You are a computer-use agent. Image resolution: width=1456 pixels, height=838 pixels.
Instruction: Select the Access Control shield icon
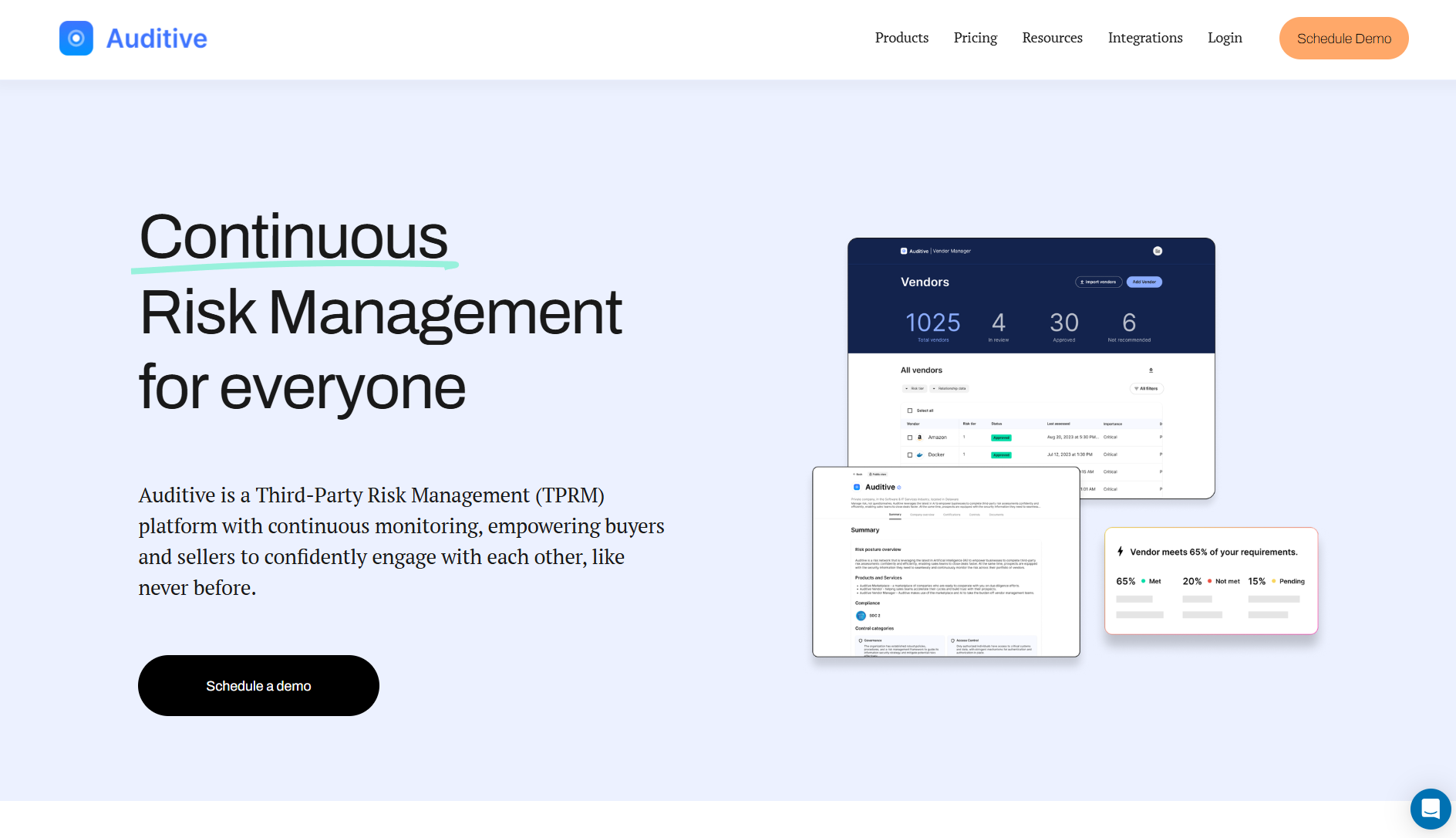[952, 640]
